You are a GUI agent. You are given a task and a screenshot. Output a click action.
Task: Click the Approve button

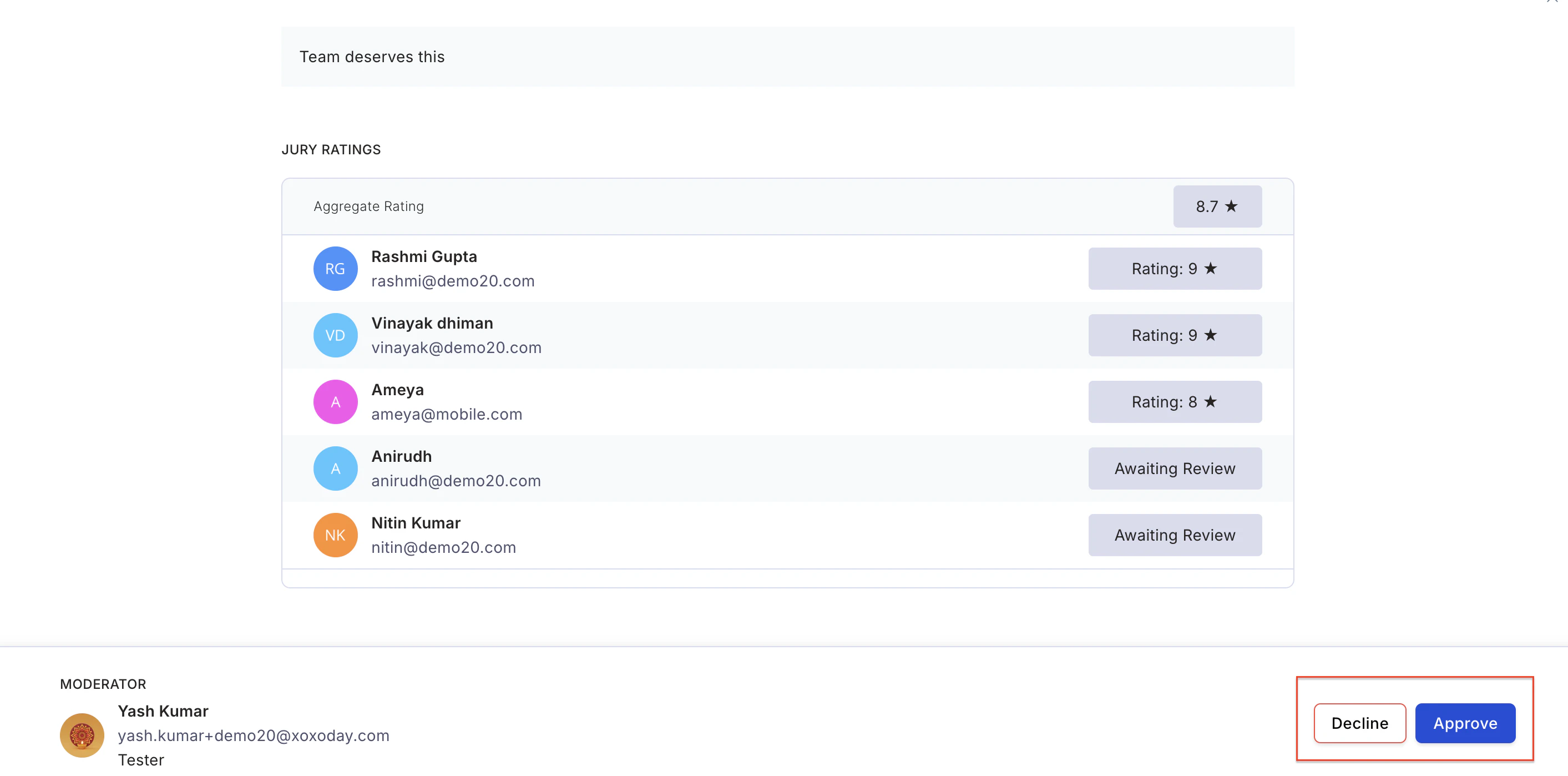coord(1465,723)
